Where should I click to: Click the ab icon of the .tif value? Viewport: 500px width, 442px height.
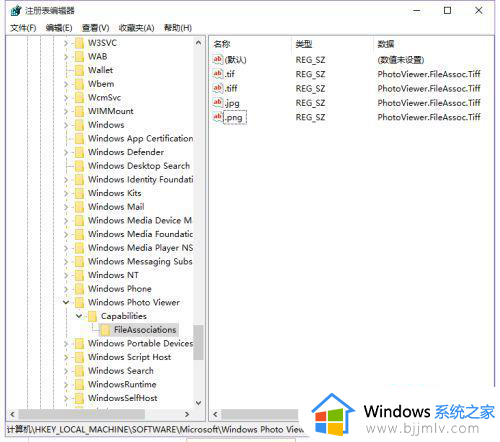(x=218, y=74)
